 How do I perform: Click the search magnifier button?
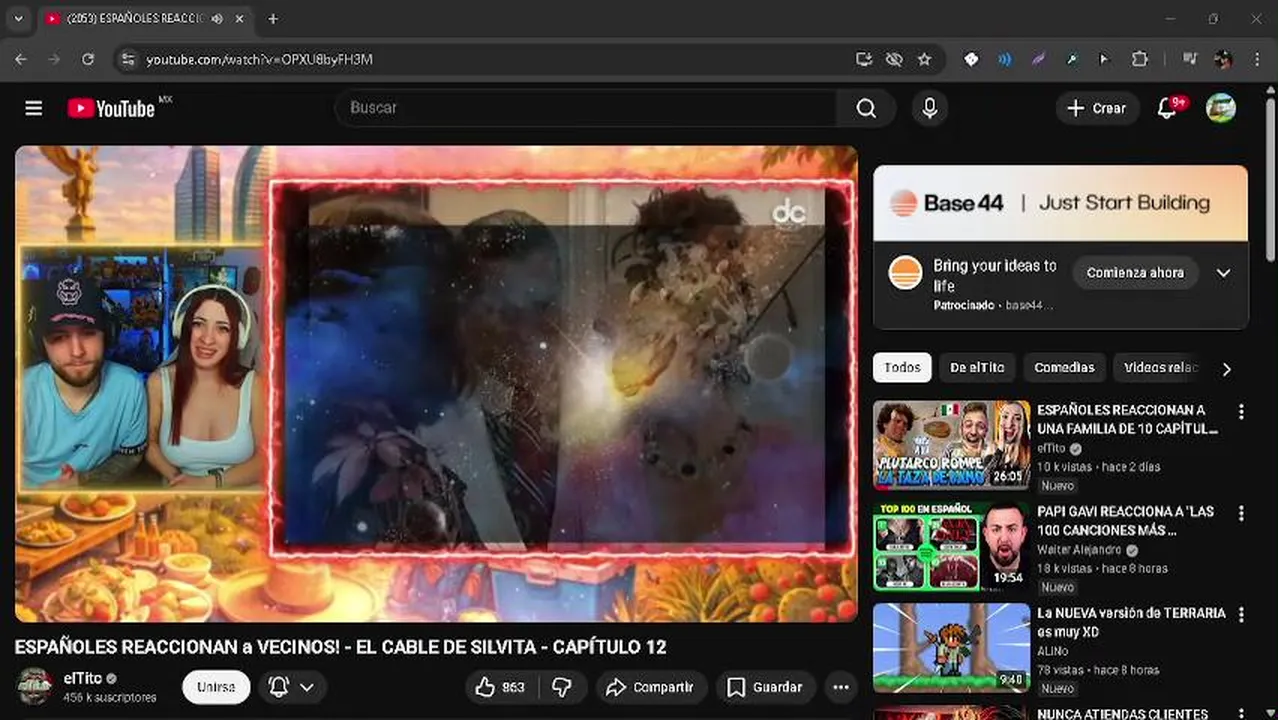866,108
